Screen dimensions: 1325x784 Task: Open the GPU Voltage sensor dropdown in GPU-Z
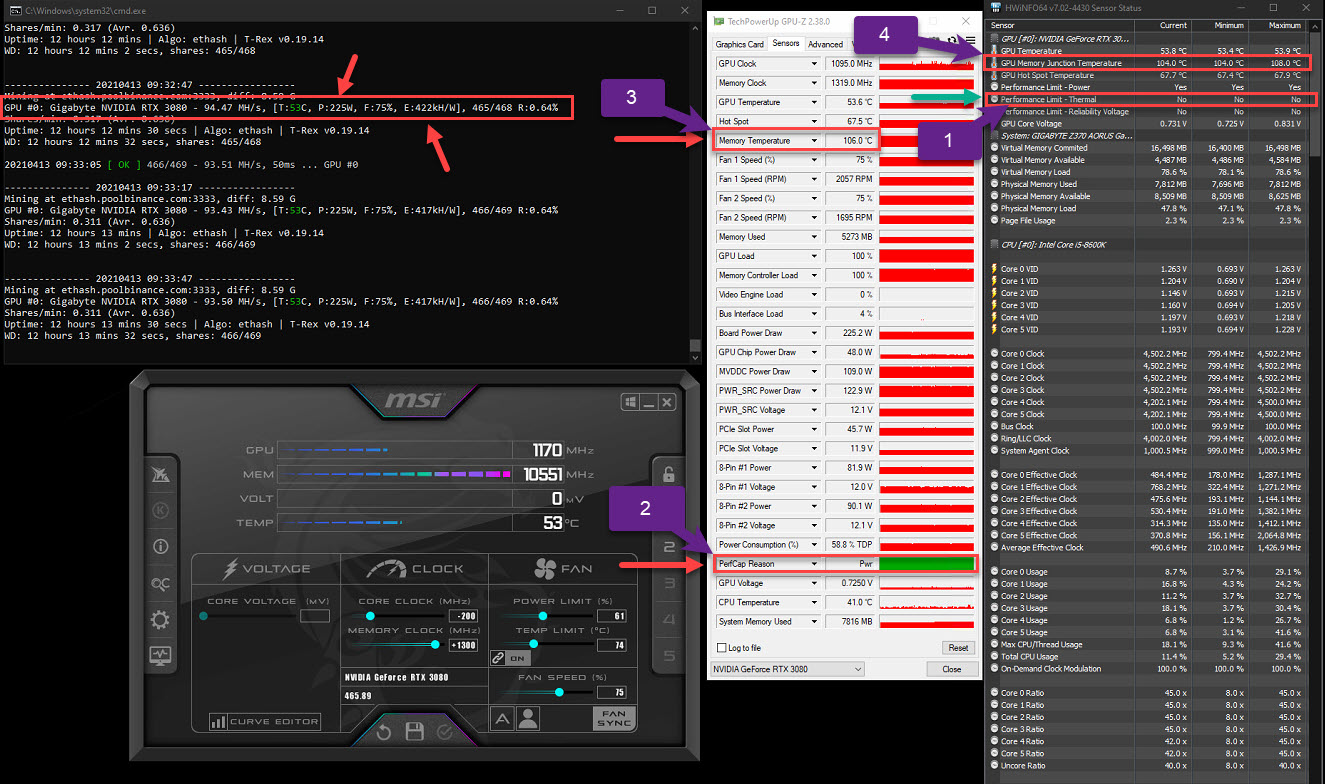click(x=814, y=583)
